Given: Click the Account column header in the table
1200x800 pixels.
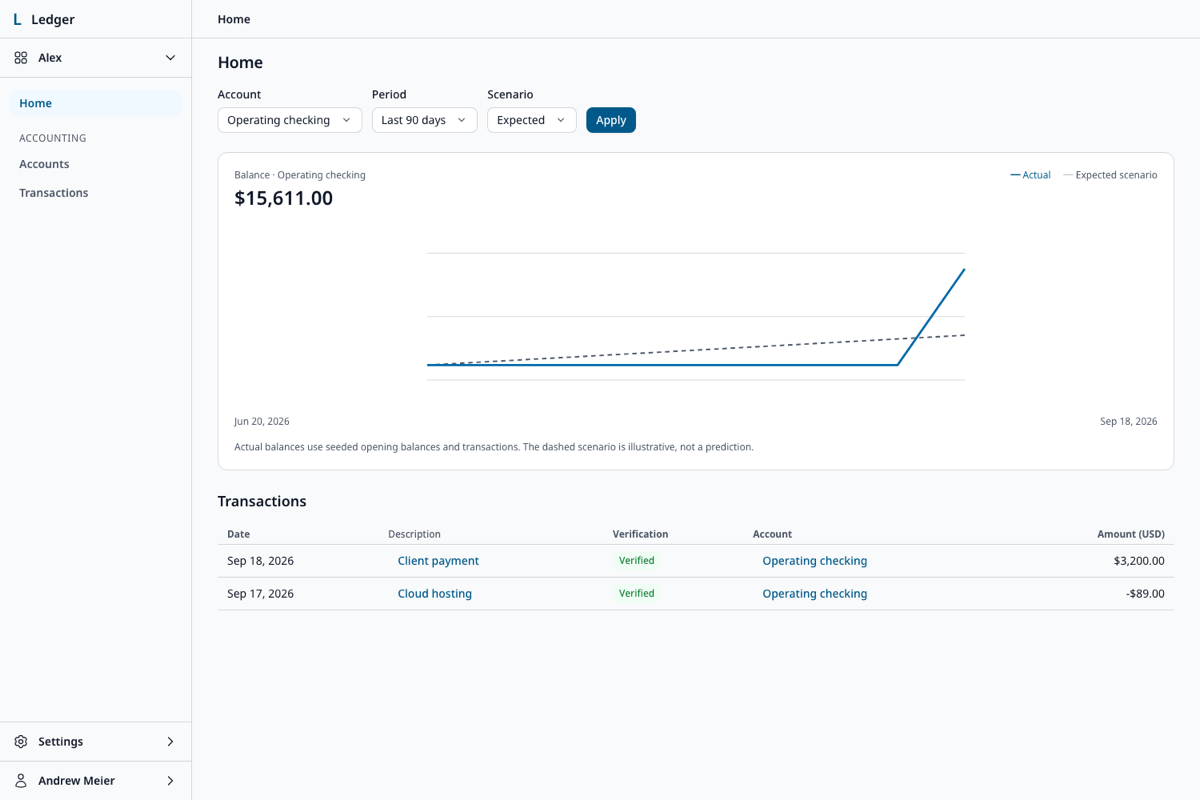Looking at the screenshot, I should tap(772, 535).
